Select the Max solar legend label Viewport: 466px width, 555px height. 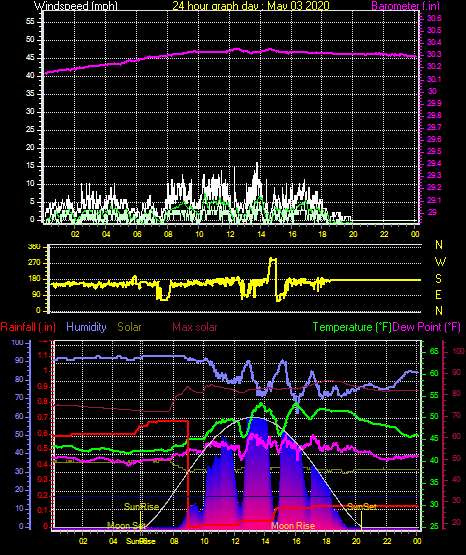click(x=195, y=327)
